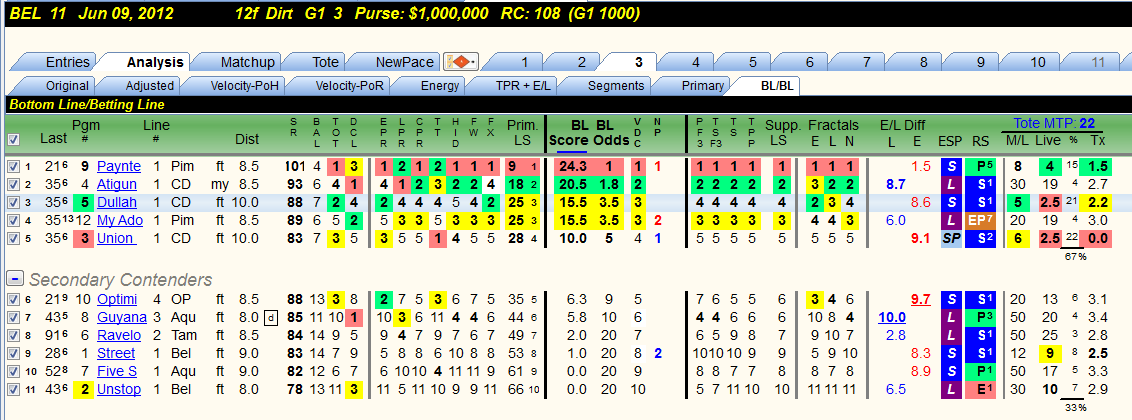
Task: Uncheck the checkbox for row 6 Optimi
Action: (12, 299)
